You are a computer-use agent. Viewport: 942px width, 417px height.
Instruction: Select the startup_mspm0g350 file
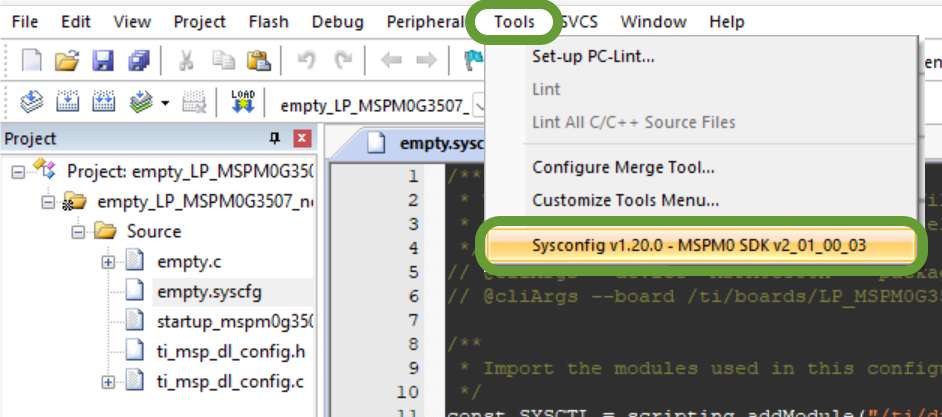(235, 321)
